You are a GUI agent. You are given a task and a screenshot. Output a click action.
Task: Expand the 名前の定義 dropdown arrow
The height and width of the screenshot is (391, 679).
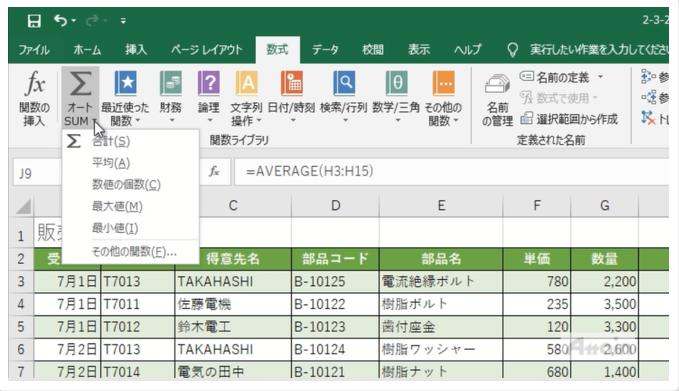click(x=600, y=77)
